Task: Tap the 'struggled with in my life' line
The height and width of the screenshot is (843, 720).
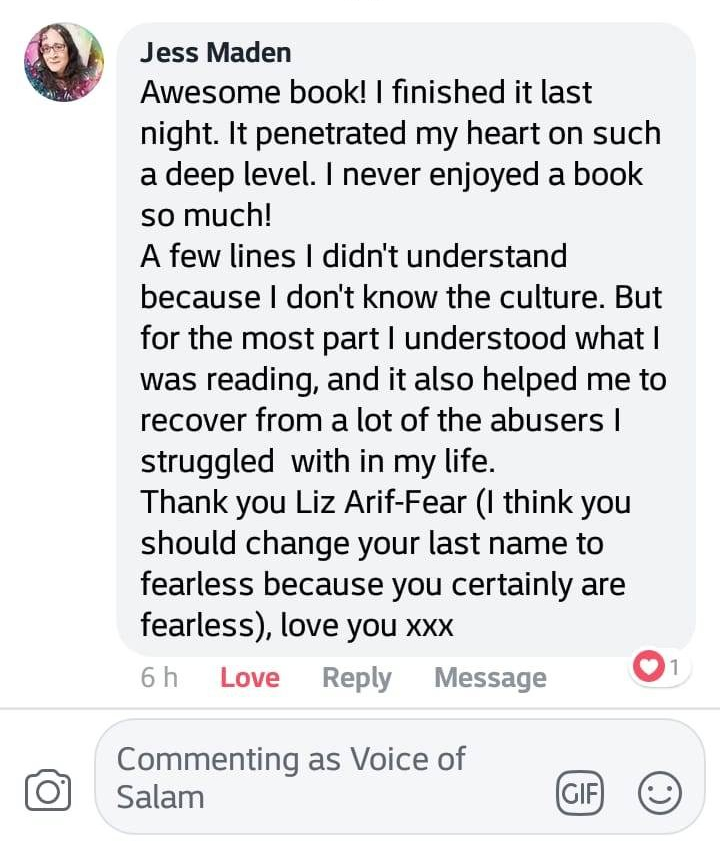Action: click(x=318, y=462)
